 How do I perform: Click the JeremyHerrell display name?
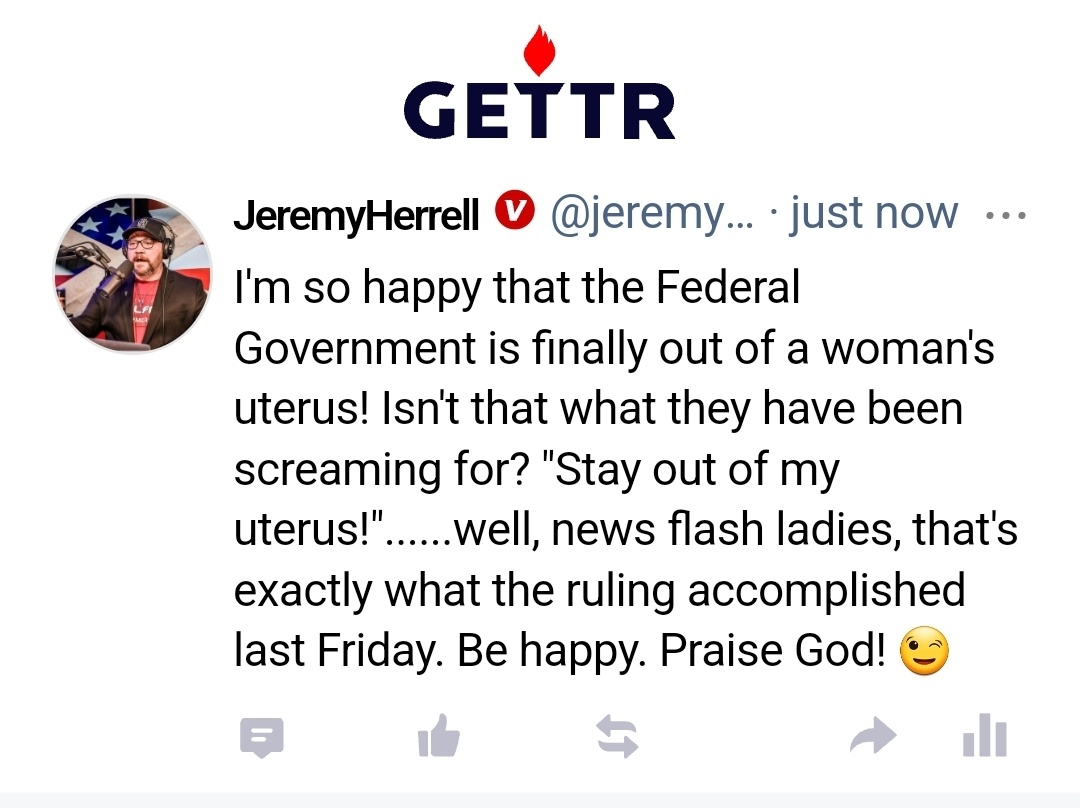click(356, 216)
